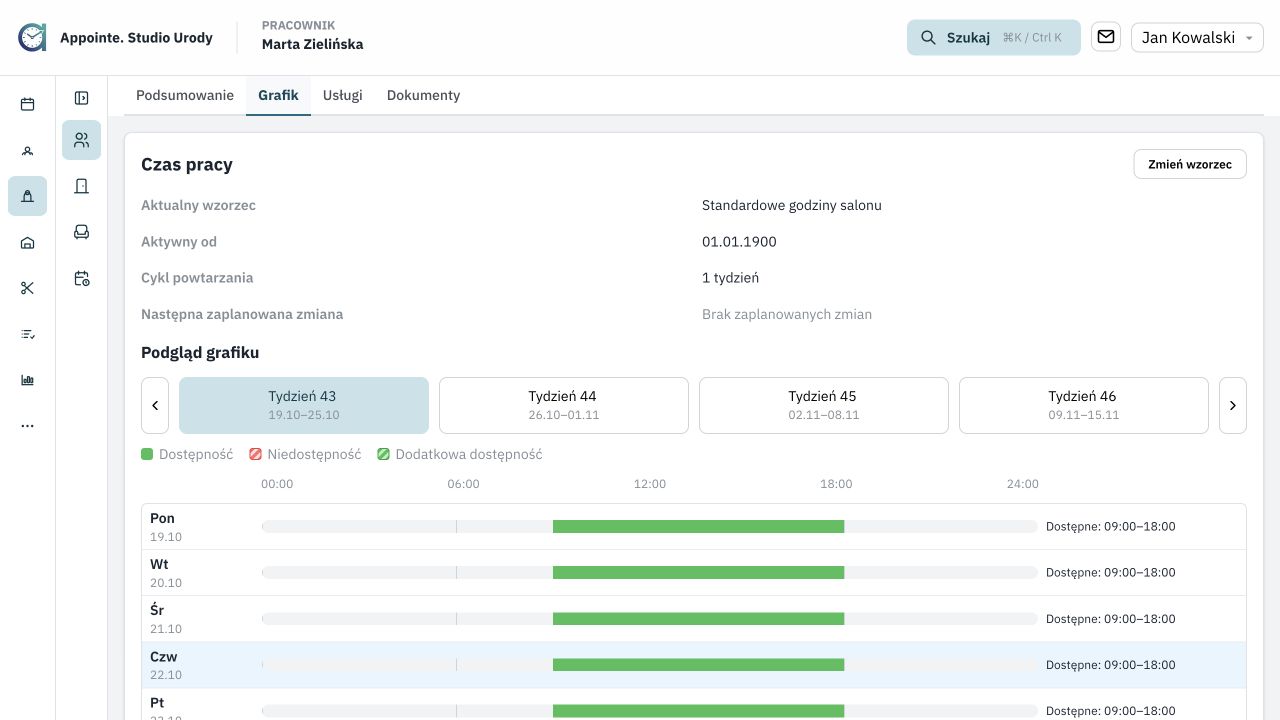Open the Usługi tab
The width and height of the screenshot is (1280, 720).
[343, 95]
